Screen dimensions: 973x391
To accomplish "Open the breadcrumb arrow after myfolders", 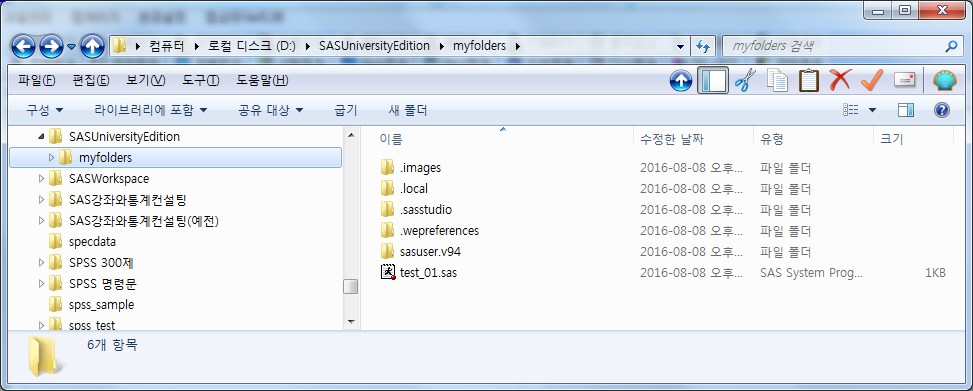I will coord(518,47).
